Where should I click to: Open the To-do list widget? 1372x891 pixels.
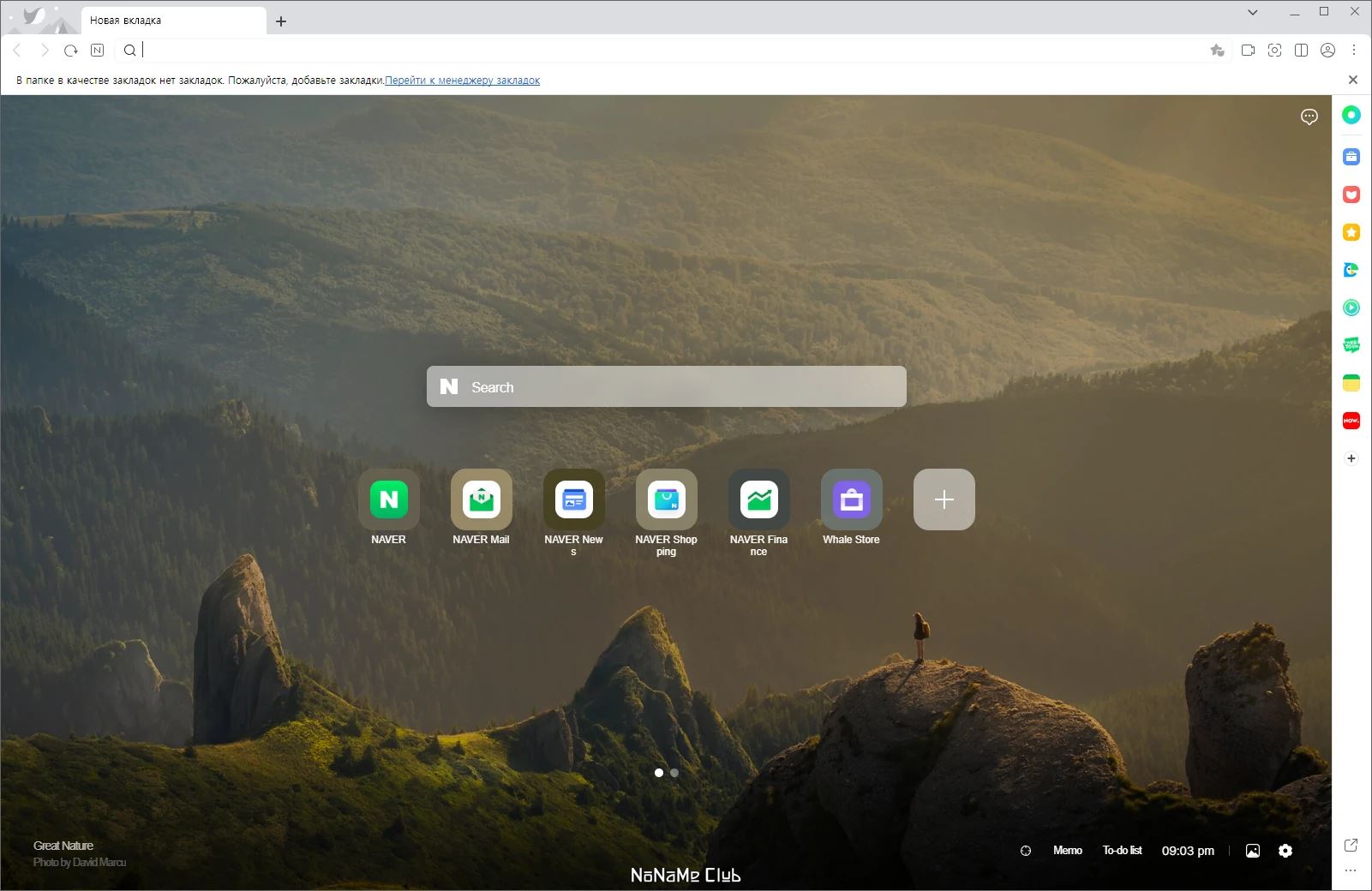(1122, 851)
